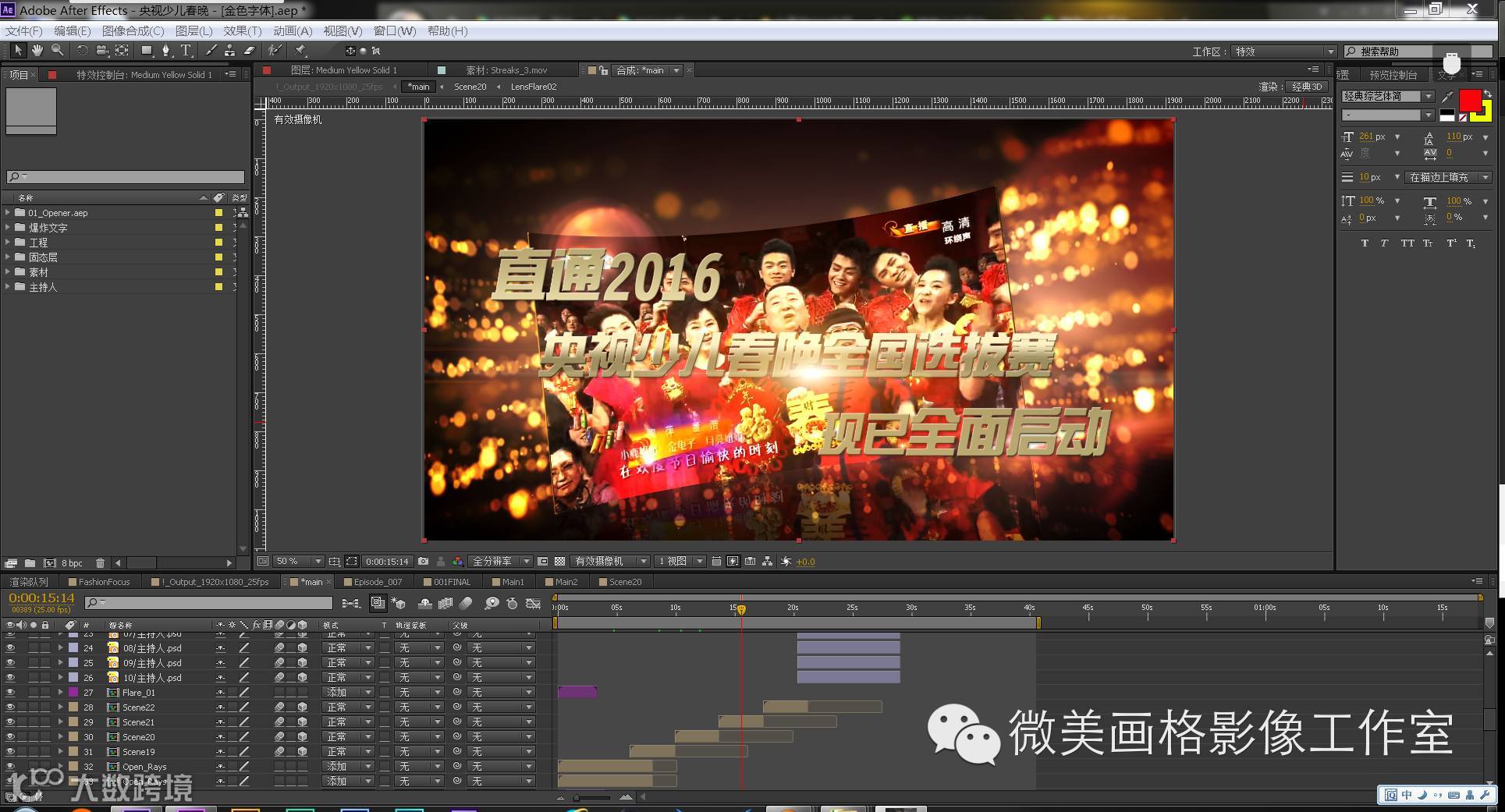This screenshot has height=812, width=1505.
Task: Click the Scene20 breadcrumb in composition navigator
Action: [x=470, y=87]
